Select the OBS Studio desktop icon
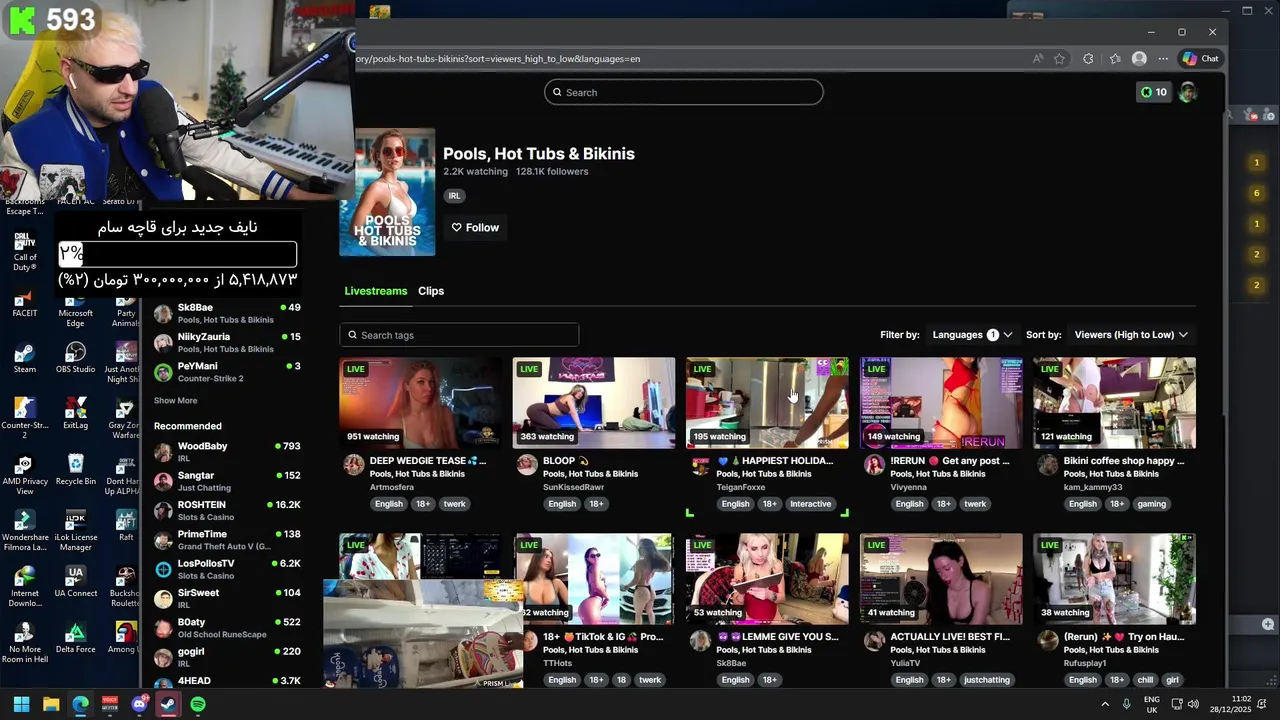This screenshot has height=720, width=1280. [75, 359]
